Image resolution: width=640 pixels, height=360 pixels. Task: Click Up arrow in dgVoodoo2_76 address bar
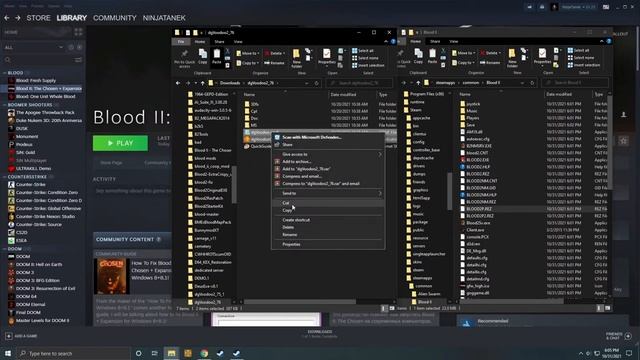coord(202,83)
